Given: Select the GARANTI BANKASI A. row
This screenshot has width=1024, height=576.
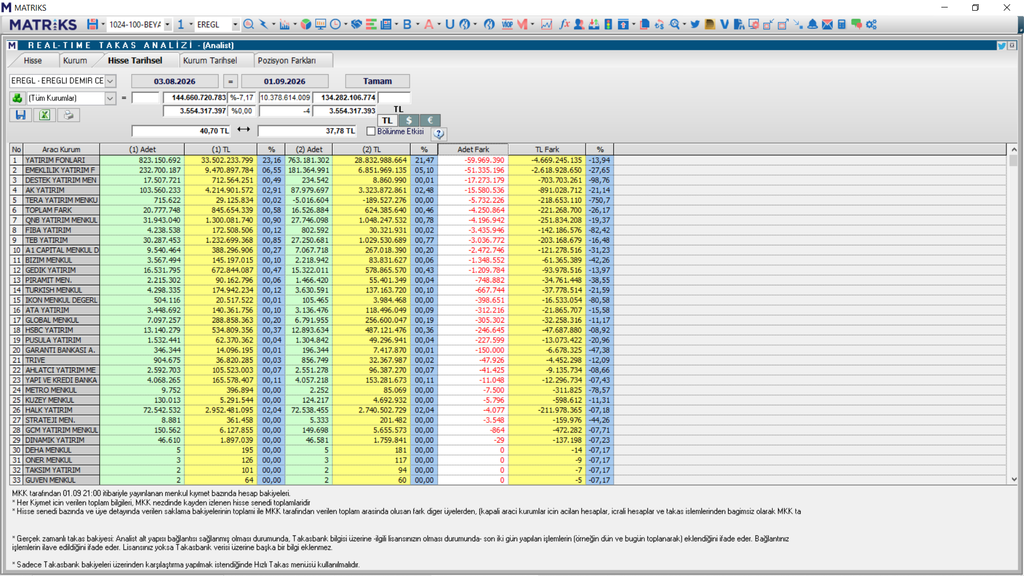Looking at the screenshot, I should 312,350.
